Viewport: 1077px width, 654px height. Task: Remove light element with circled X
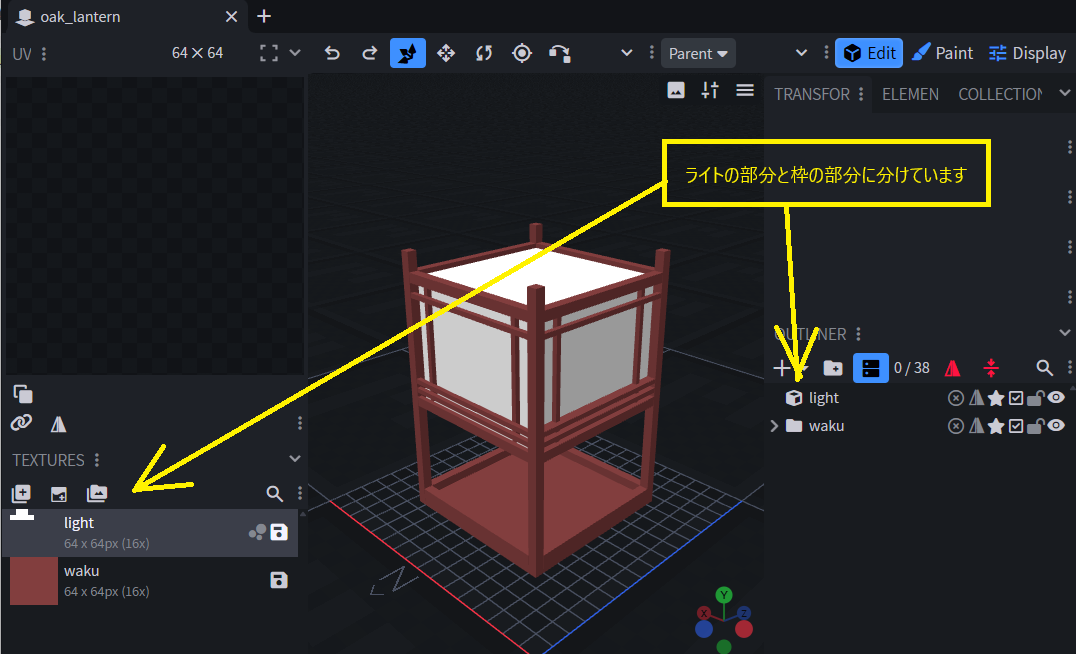click(955, 398)
